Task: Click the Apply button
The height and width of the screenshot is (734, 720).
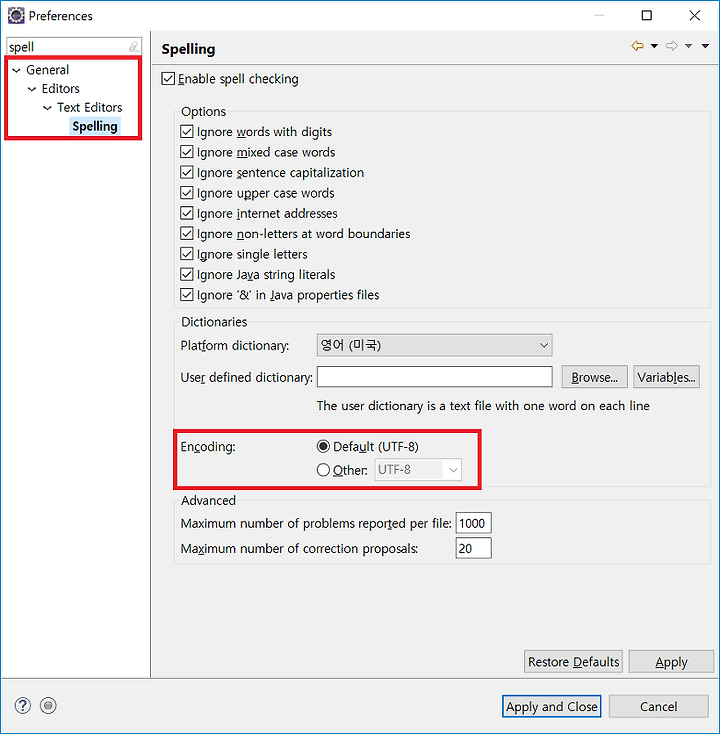Action: click(x=671, y=661)
